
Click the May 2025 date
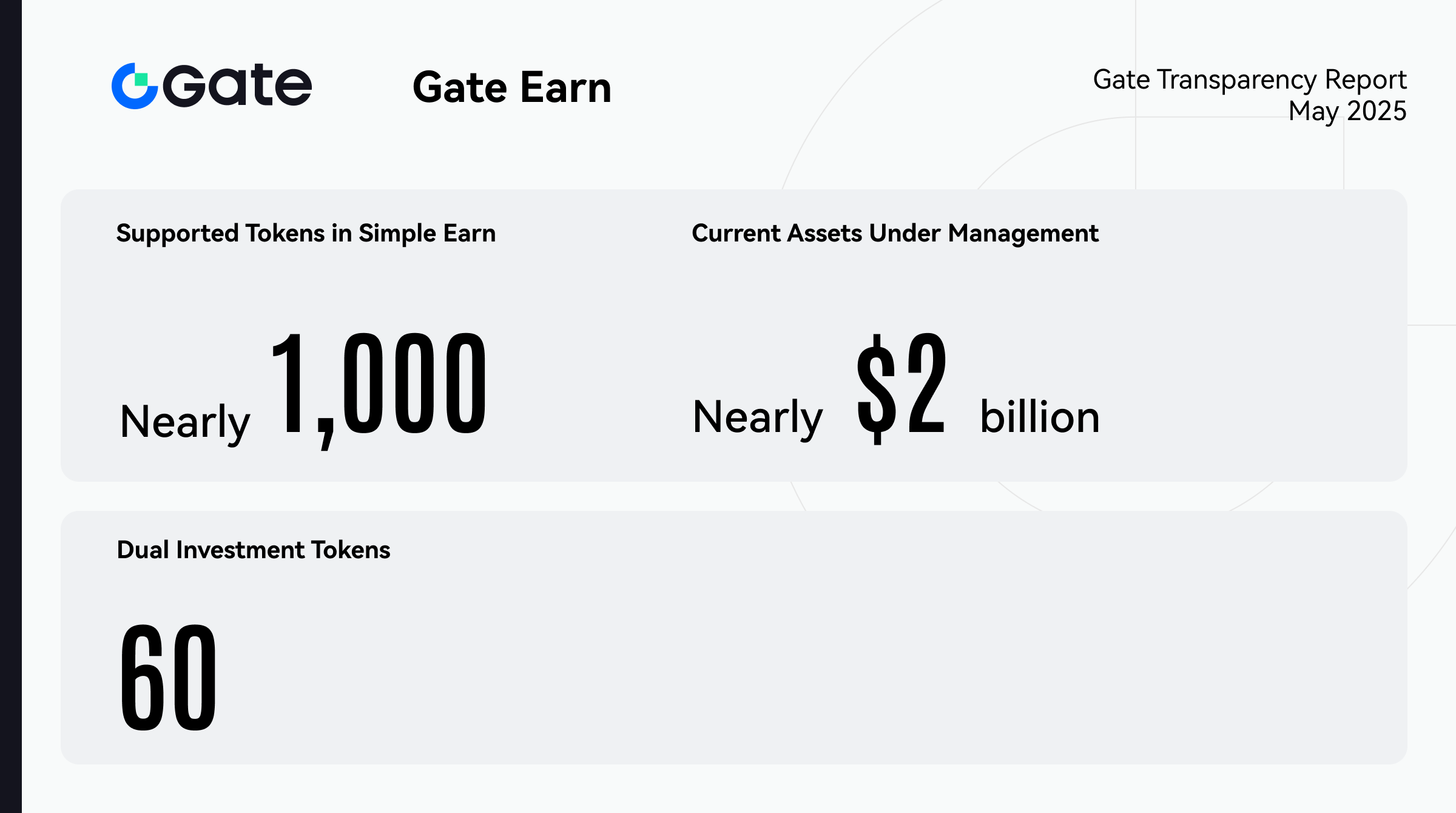(x=1347, y=111)
